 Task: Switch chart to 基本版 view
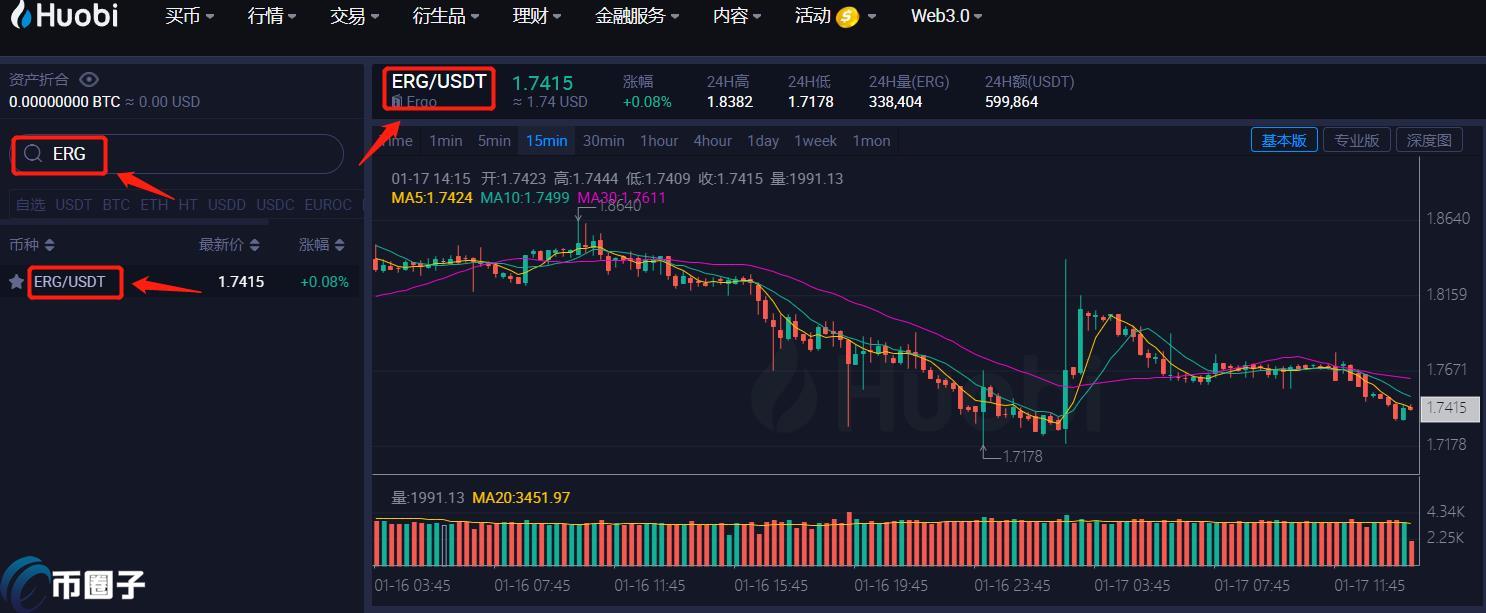coord(1283,141)
